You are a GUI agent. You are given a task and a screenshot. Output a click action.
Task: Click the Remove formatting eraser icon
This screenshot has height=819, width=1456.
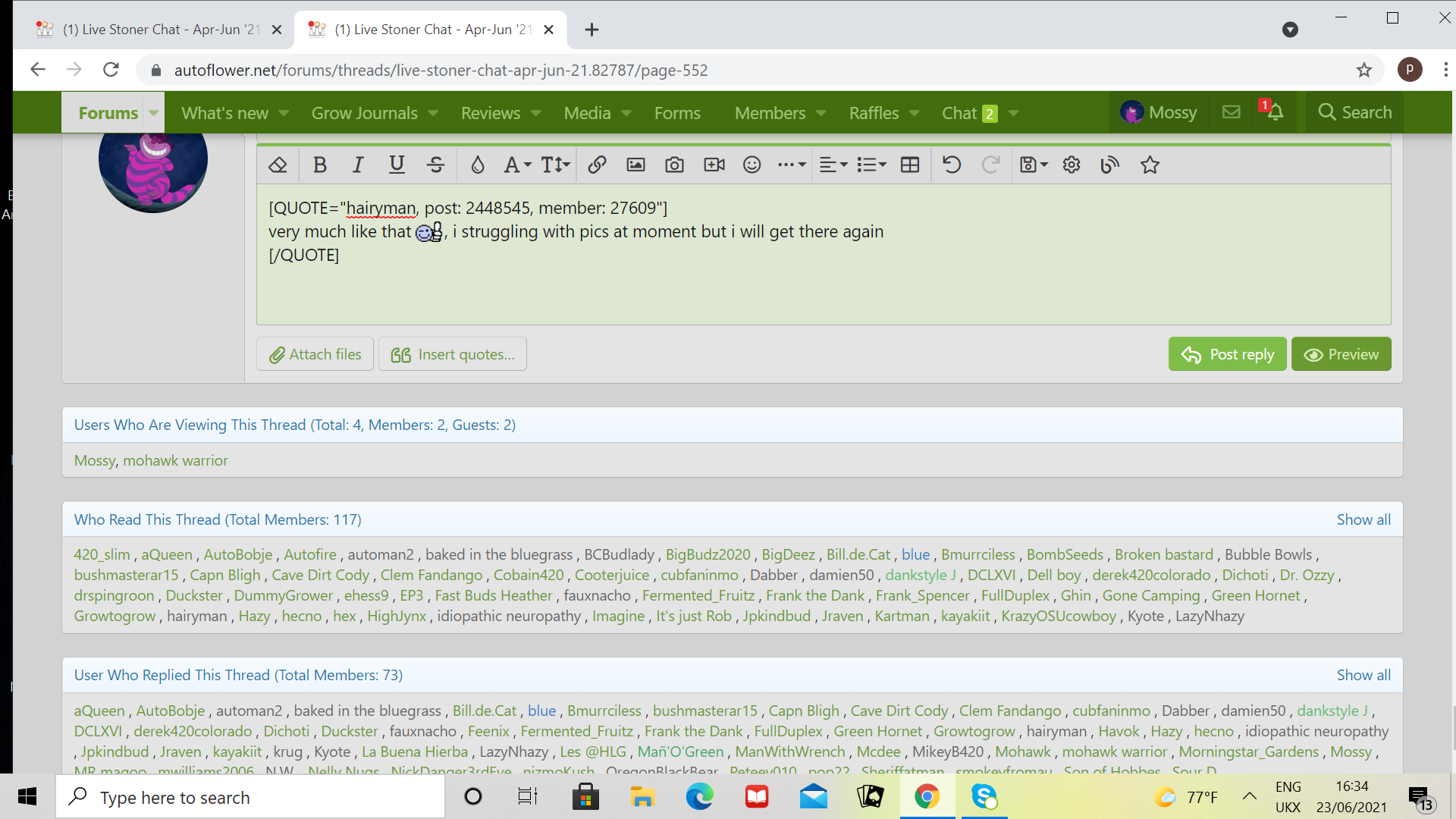[x=278, y=165]
